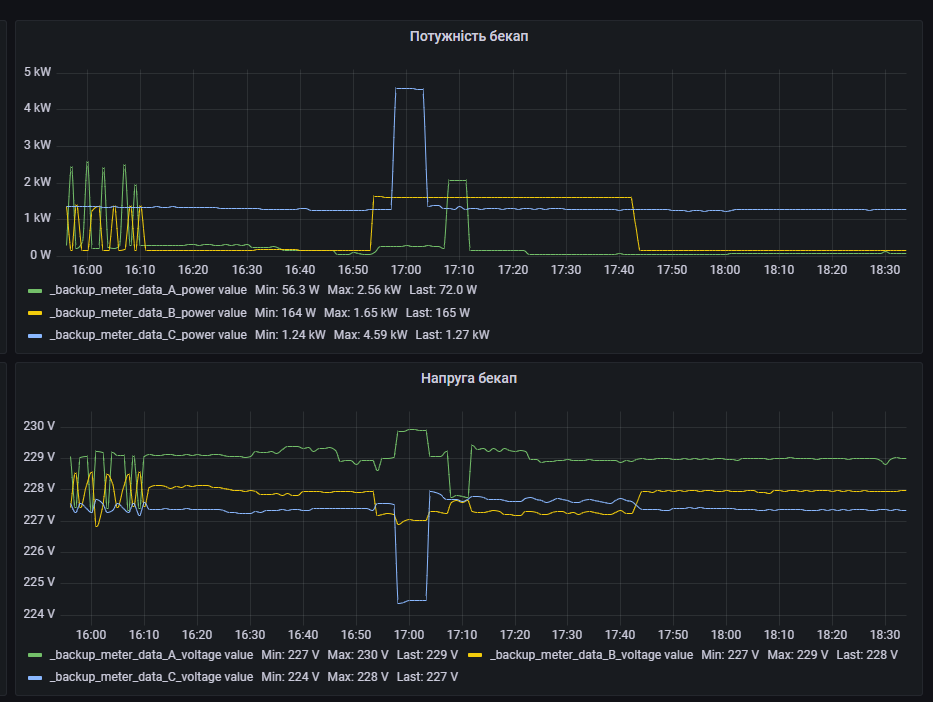Click blue color swatch of C_power legend
933x702 pixels.
click(x=35, y=336)
